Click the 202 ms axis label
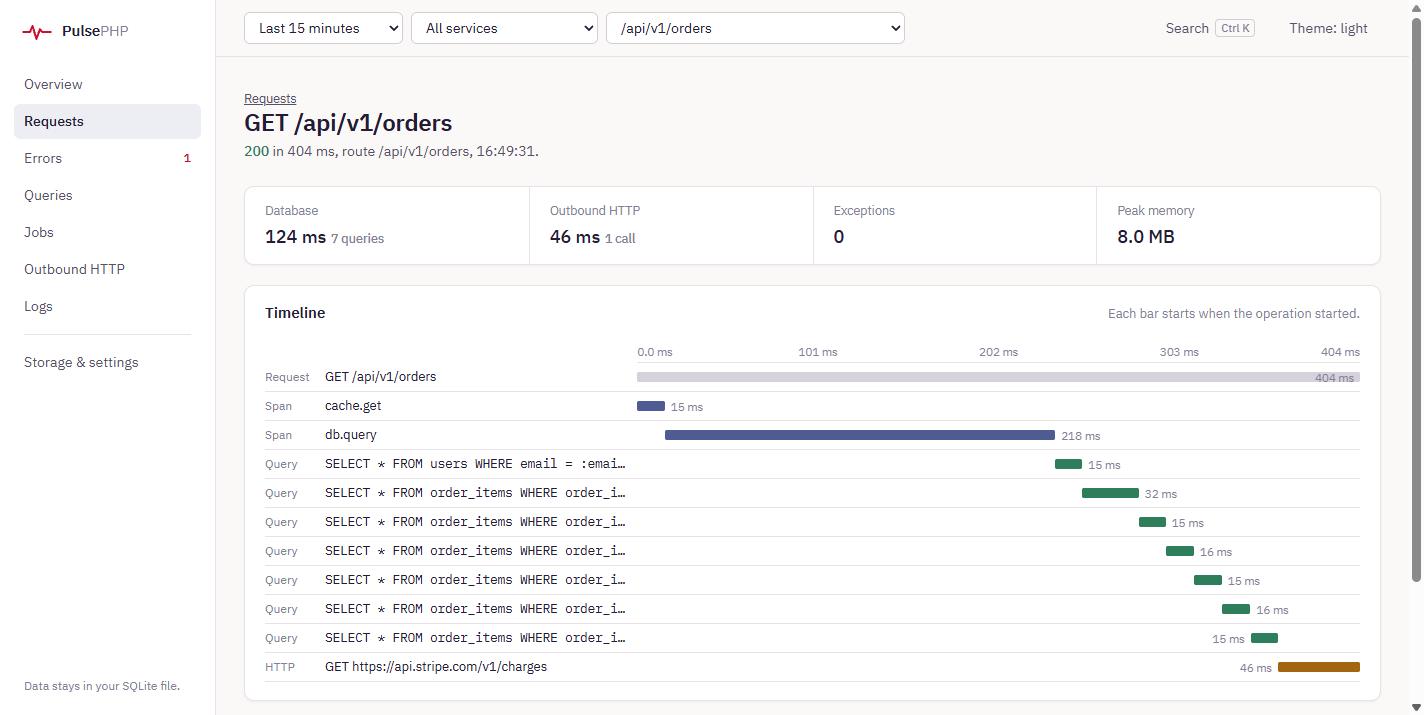 coord(998,352)
